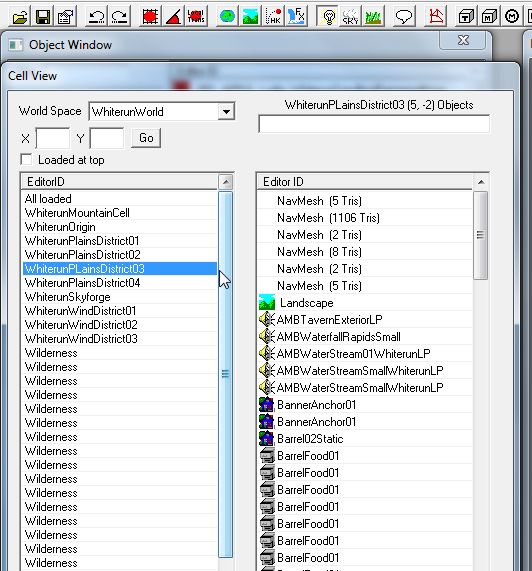The height and width of the screenshot is (571, 532).
Task: Select WhiterunWindDistrict01 cell
Action: pos(119,311)
